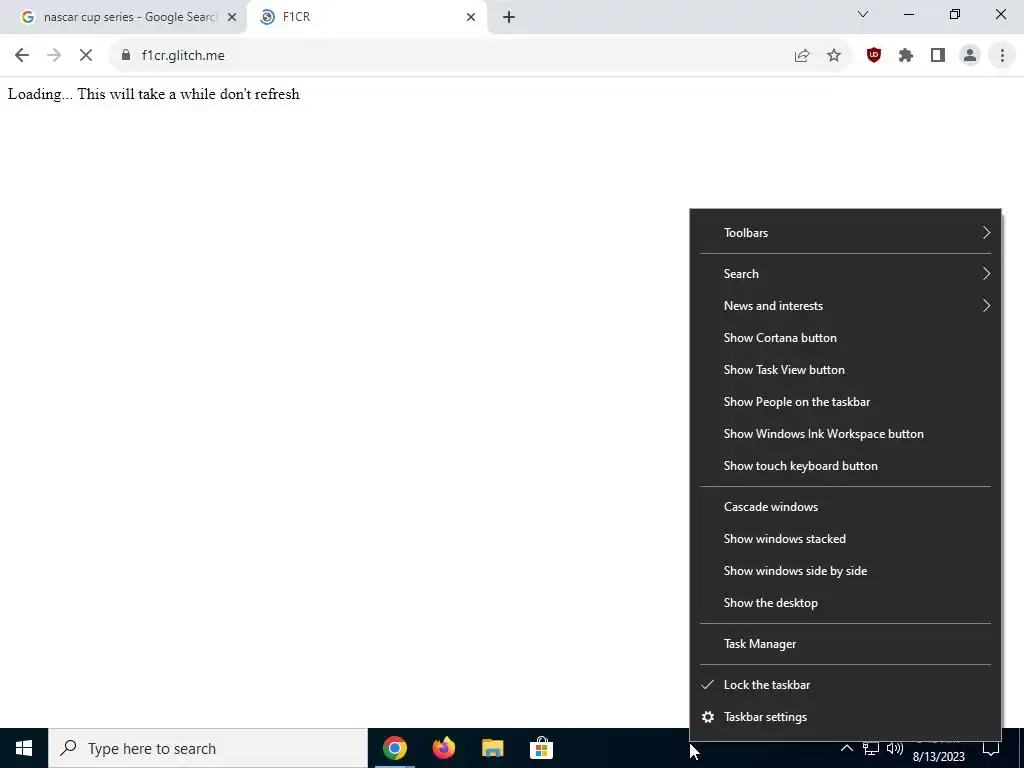Minimize the Chrome window

[x=909, y=14]
